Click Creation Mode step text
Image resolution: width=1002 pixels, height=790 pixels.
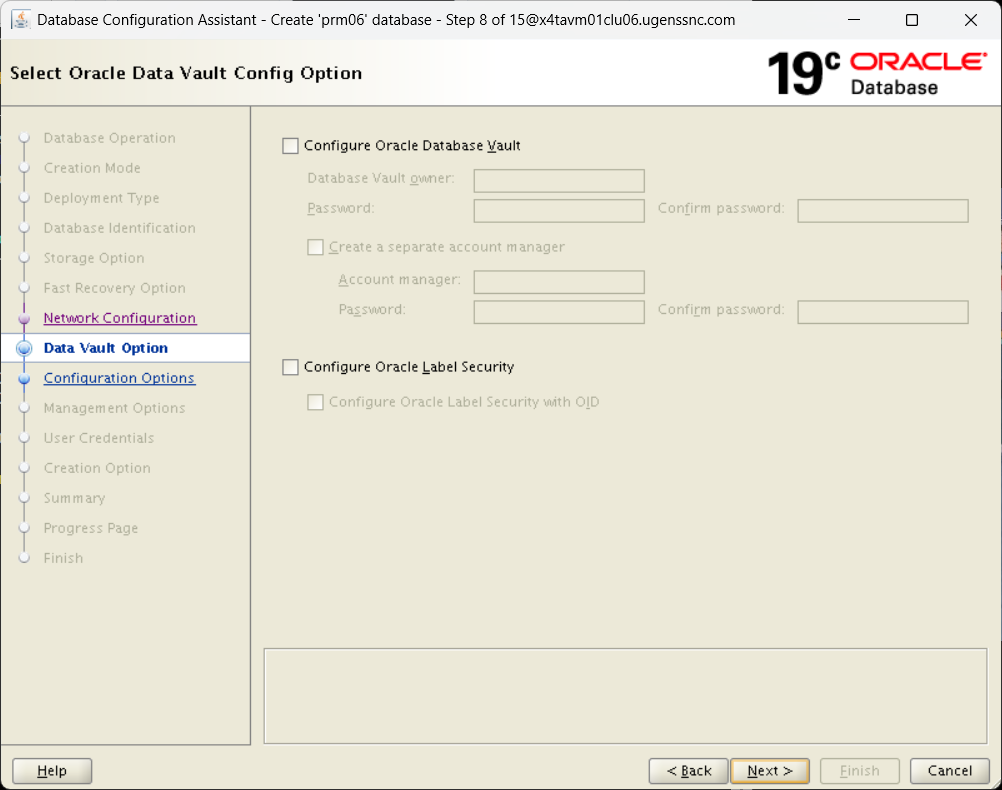click(x=92, y=168)
